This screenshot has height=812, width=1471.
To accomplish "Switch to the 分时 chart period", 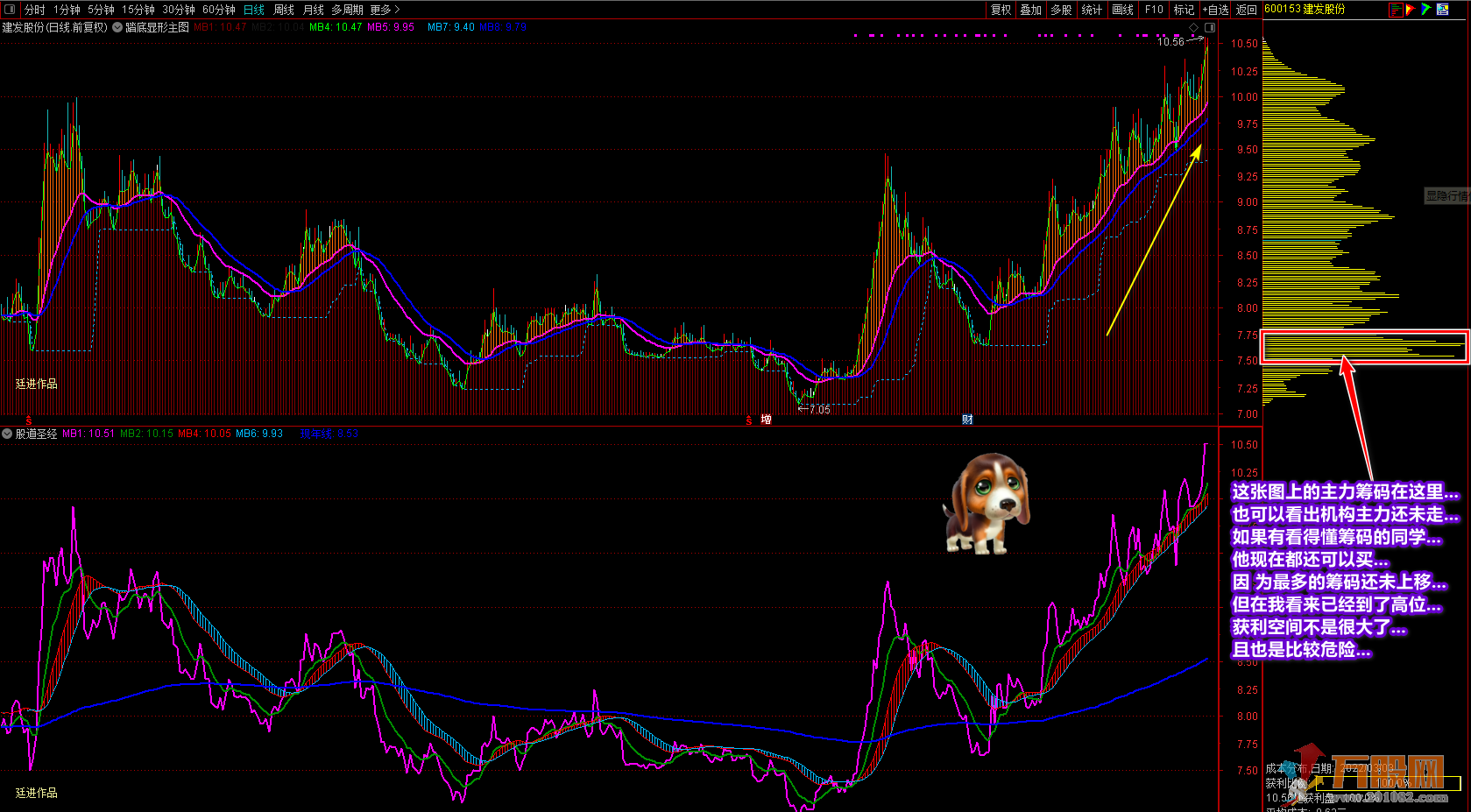I will (x=34, y=10).
